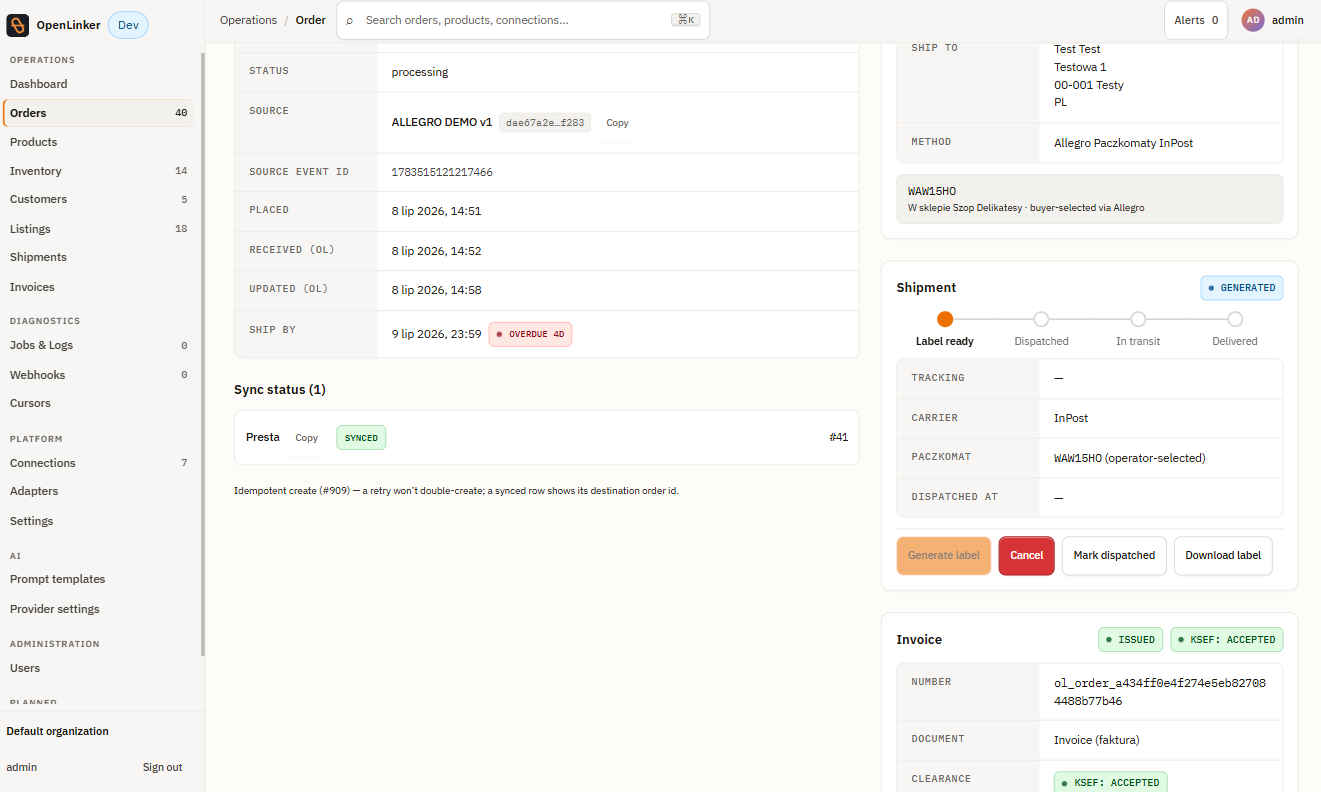
Task: Open Invoices in the sidebar
Action: [98, 287]
